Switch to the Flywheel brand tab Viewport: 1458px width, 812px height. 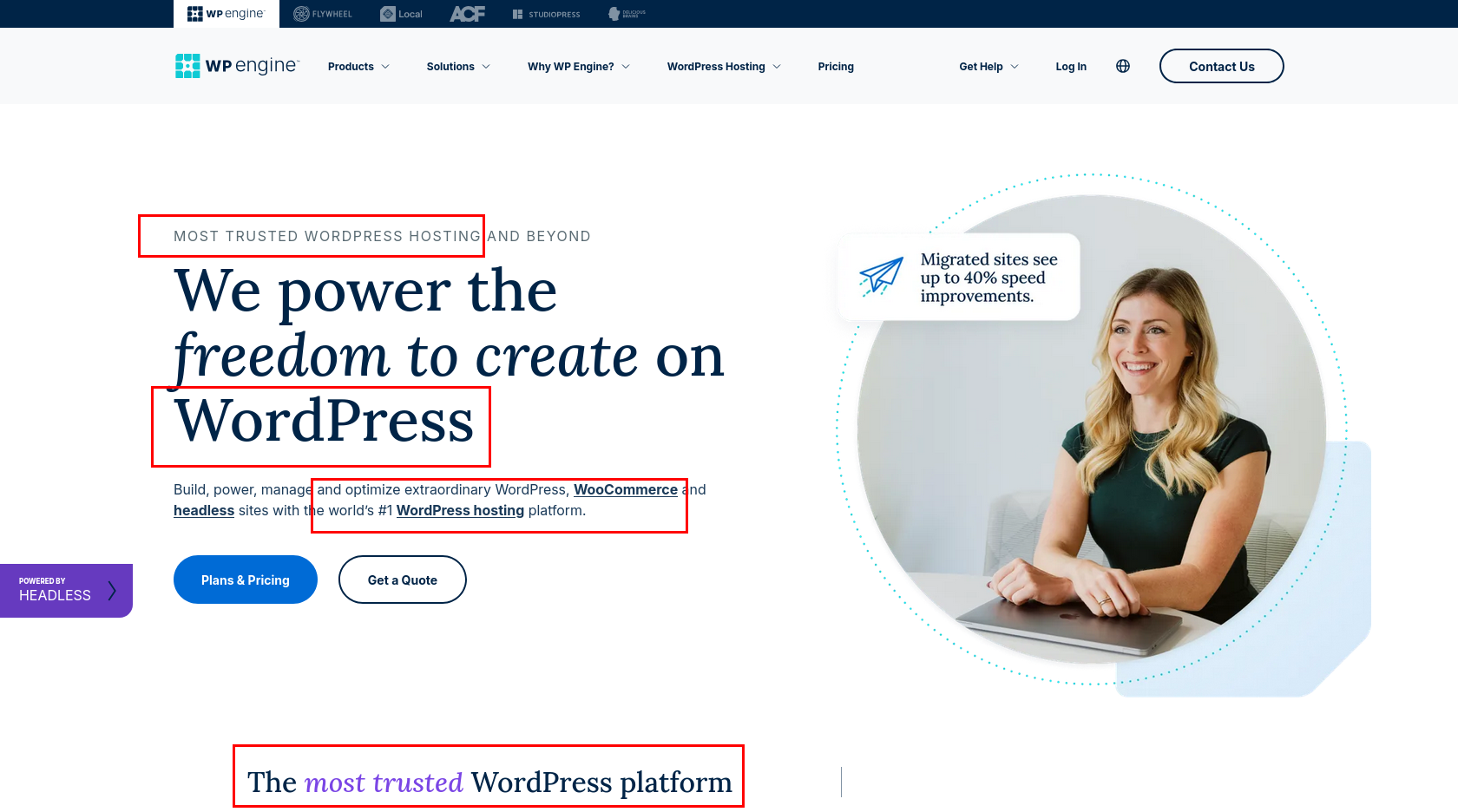click(323, 14)
